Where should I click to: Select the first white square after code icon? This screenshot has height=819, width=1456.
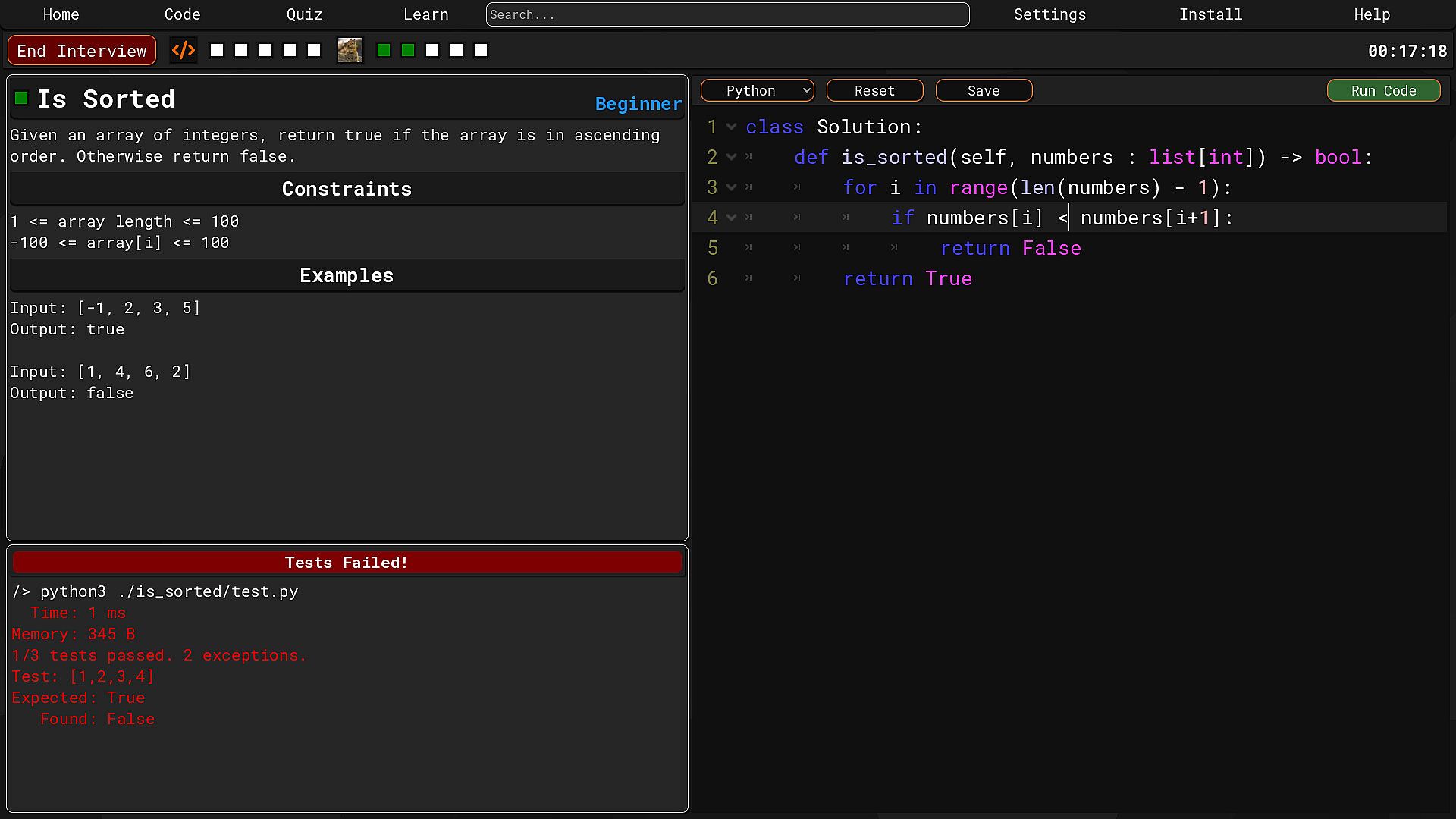(217, 51)
